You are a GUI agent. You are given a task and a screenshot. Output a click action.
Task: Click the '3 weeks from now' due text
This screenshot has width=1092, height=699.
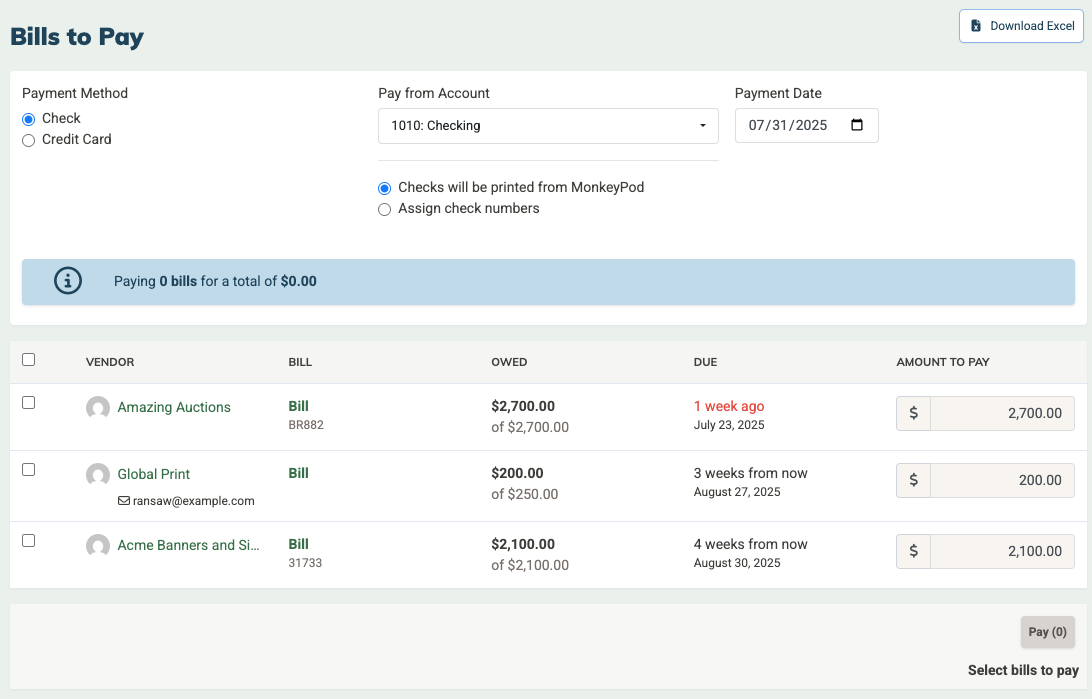coord(751,473)
